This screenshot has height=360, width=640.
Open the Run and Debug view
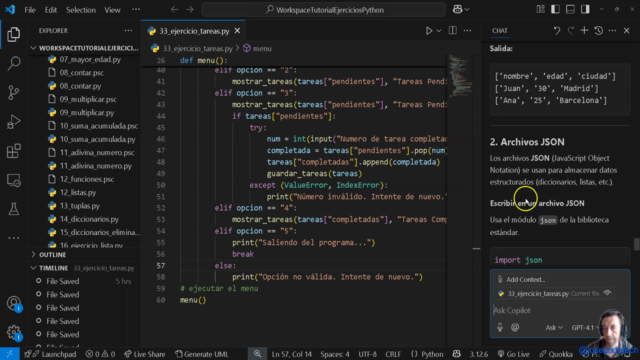point(13,122)
